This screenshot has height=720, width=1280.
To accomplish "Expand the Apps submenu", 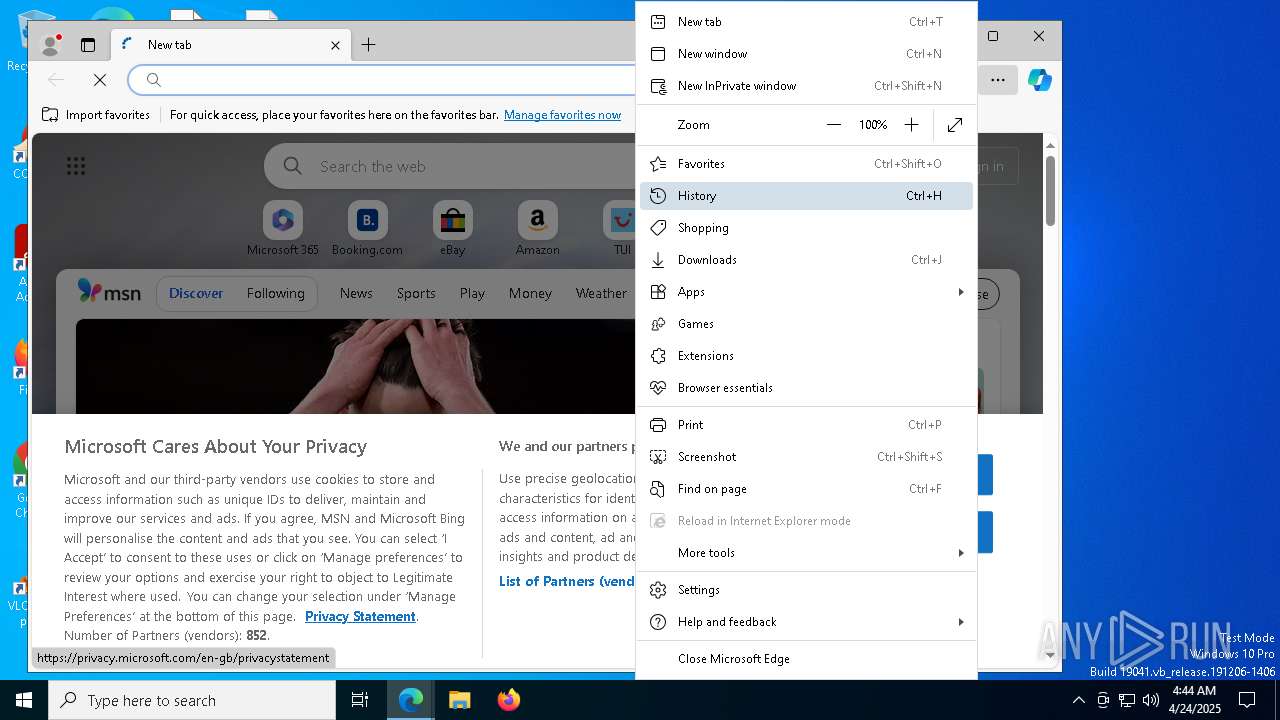I will coord(806,292).
